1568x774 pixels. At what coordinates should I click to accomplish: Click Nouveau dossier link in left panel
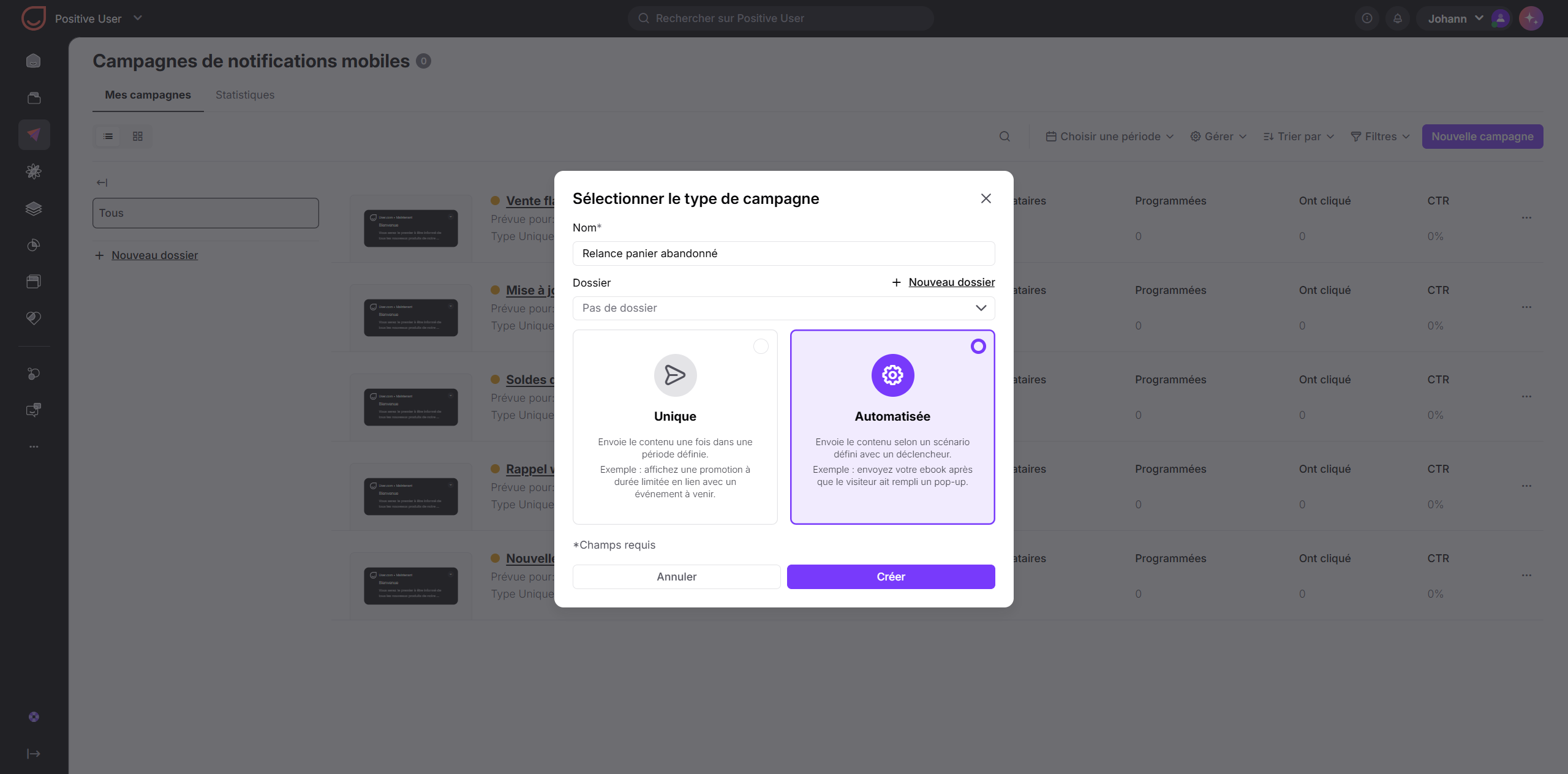click(154, 255)
